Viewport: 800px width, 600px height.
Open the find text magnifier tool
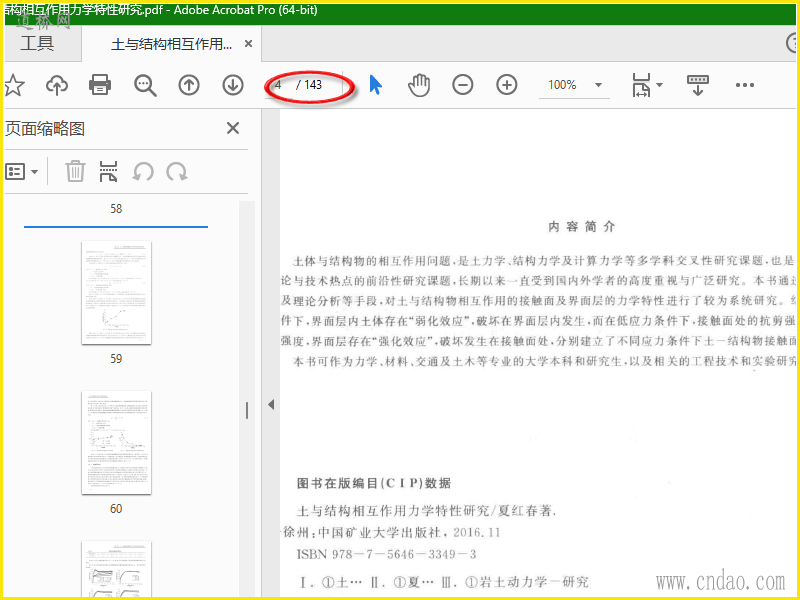click(145, 85)
